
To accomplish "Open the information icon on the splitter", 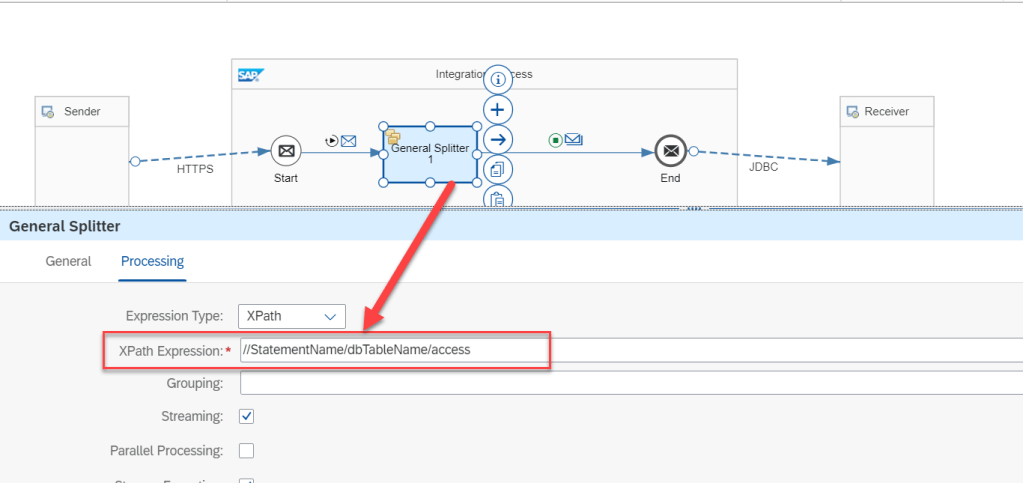I will pos(498,80).
